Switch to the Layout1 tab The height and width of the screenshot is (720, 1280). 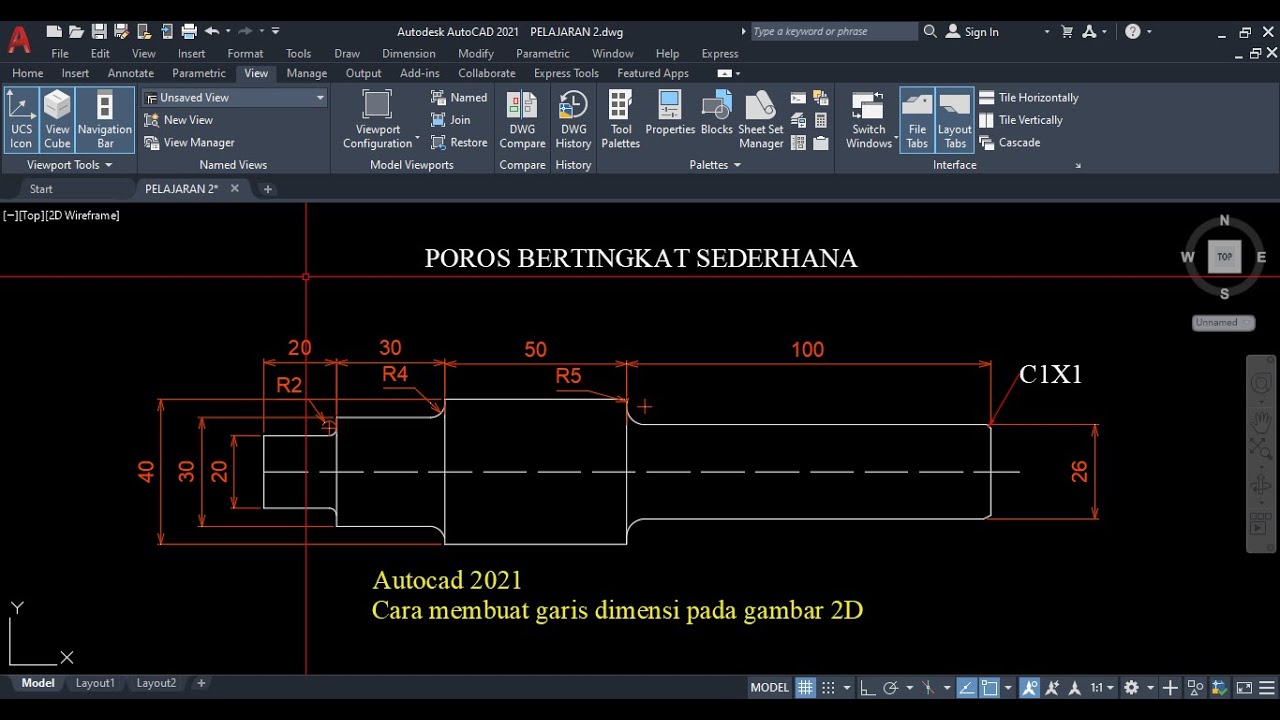click(95, 683)
